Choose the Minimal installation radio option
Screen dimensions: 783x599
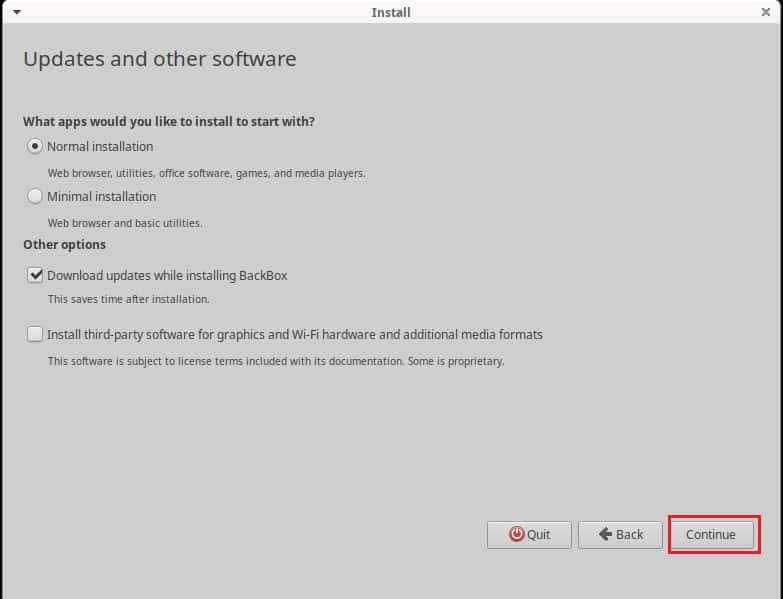(34, 197)
